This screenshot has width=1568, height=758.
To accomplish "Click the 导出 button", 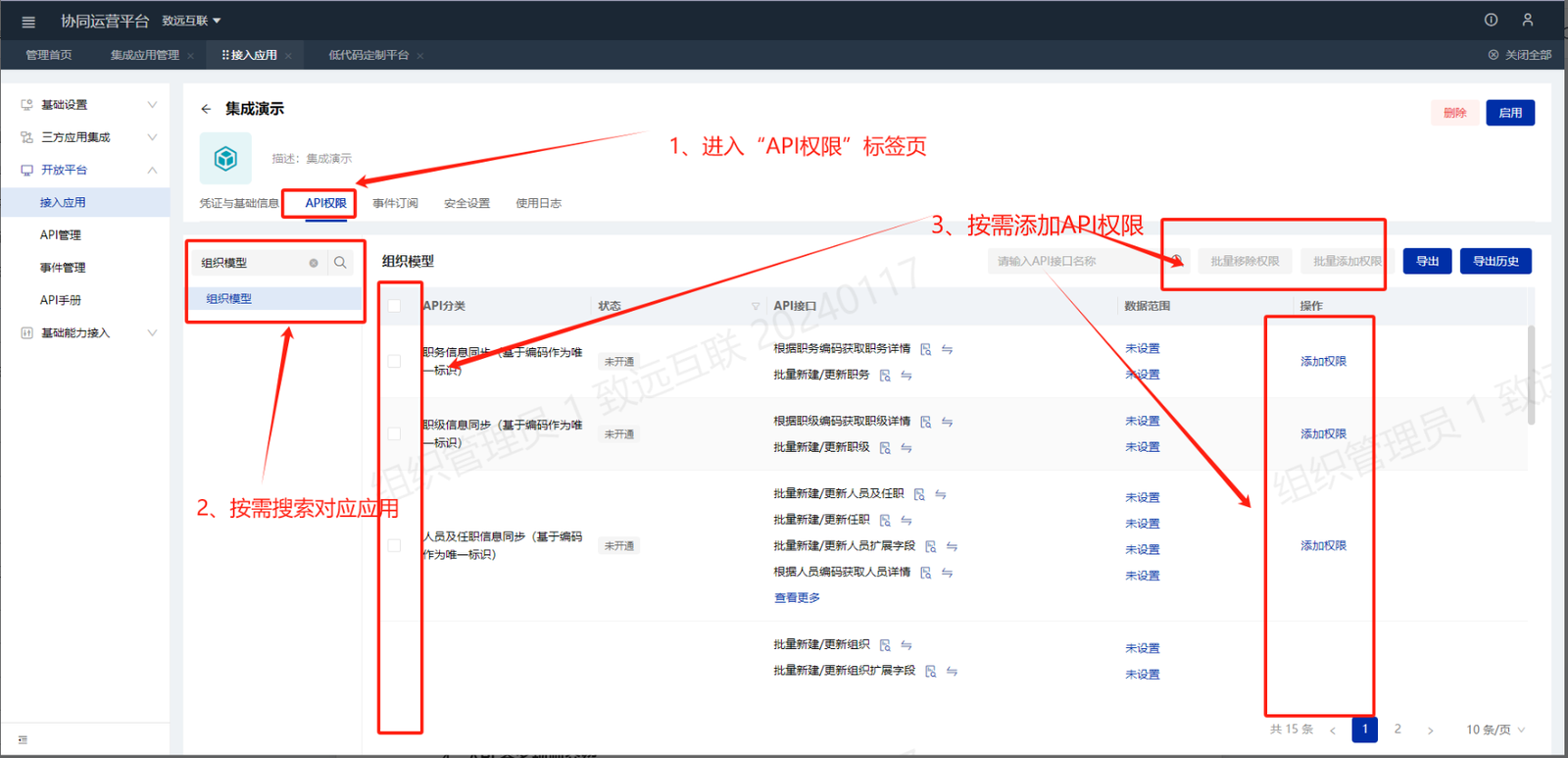I will tap(1427, 261).
